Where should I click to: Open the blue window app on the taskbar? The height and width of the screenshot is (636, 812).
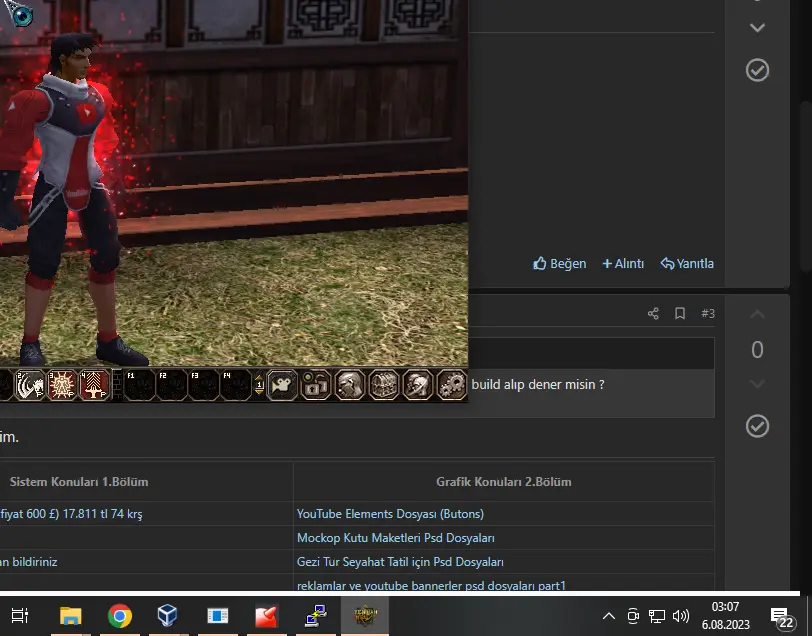218,616
